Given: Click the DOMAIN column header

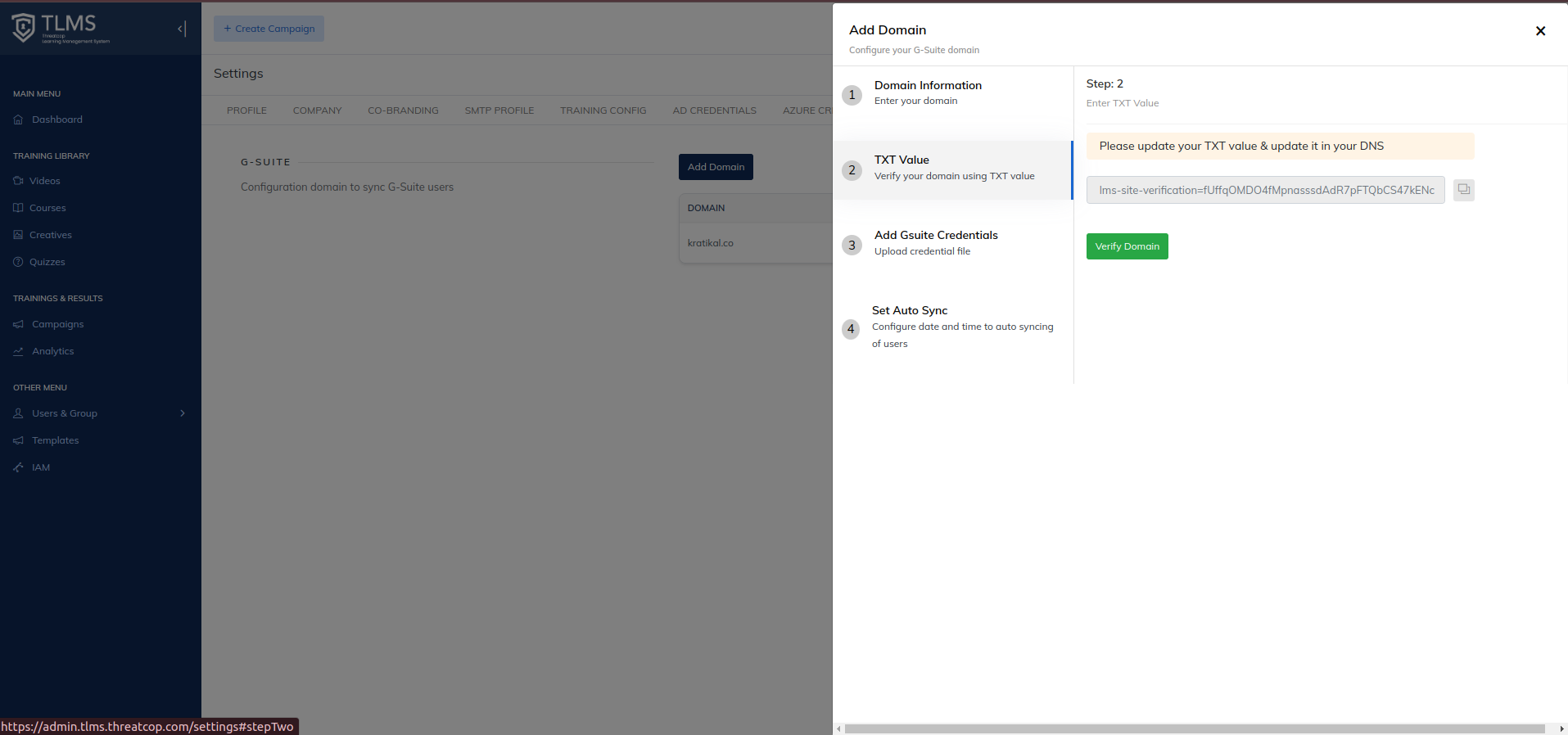Looking at the screenshot, I should (706, 208).
